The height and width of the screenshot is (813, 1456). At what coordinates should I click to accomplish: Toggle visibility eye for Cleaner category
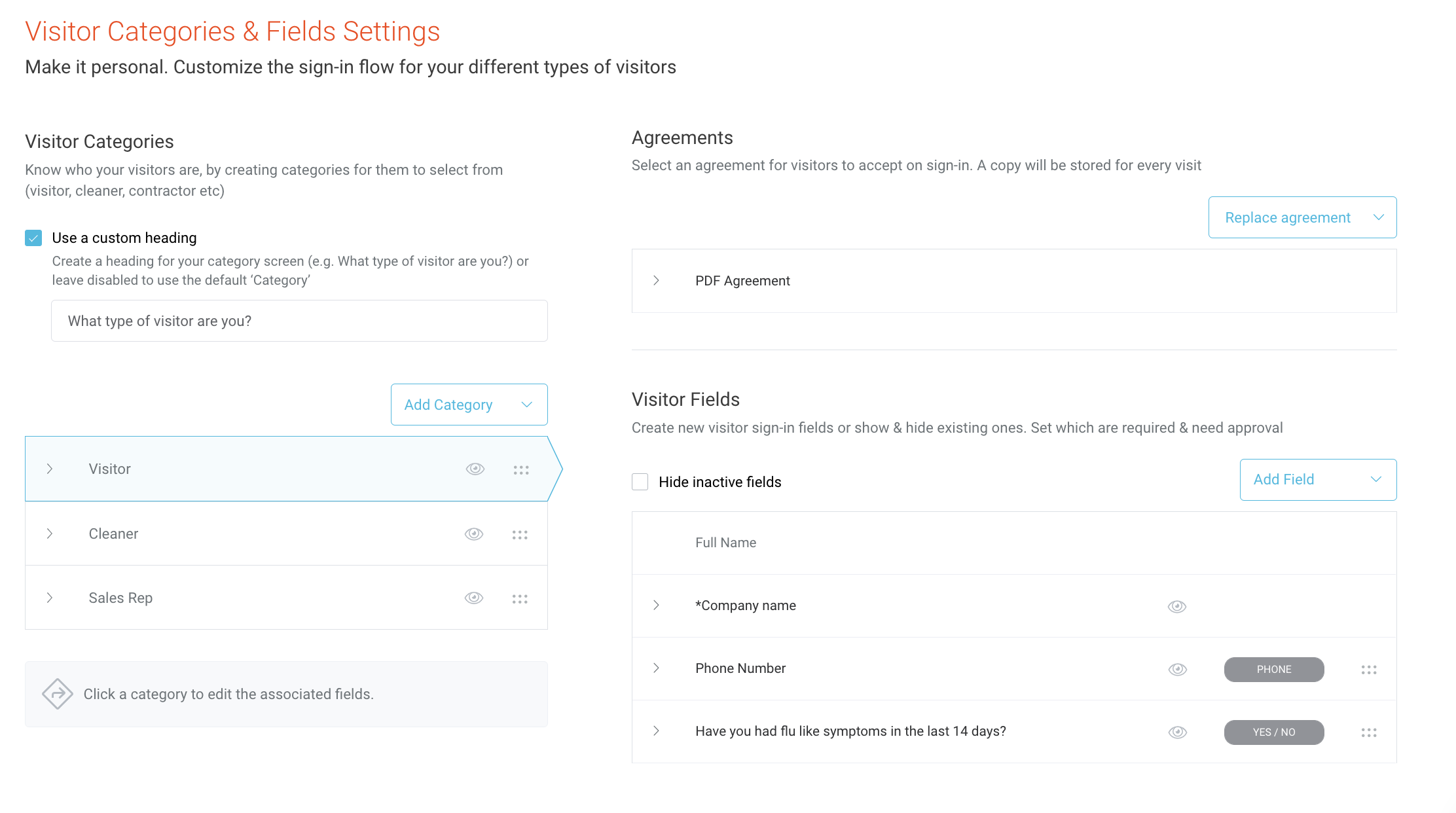(x=474, y=534)
